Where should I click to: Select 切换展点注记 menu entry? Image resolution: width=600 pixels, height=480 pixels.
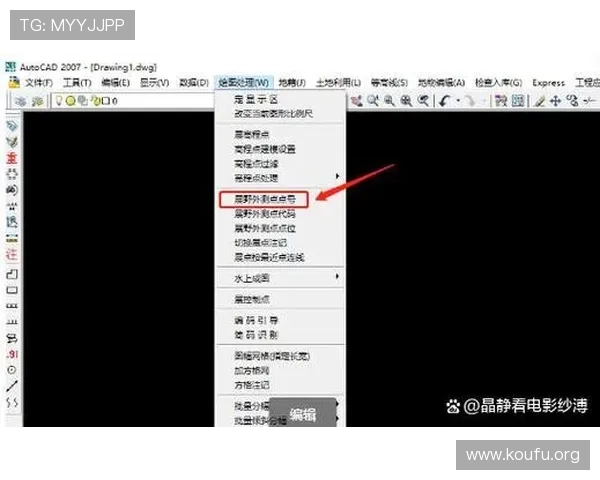pyautogui.click(x=281, y=243)
